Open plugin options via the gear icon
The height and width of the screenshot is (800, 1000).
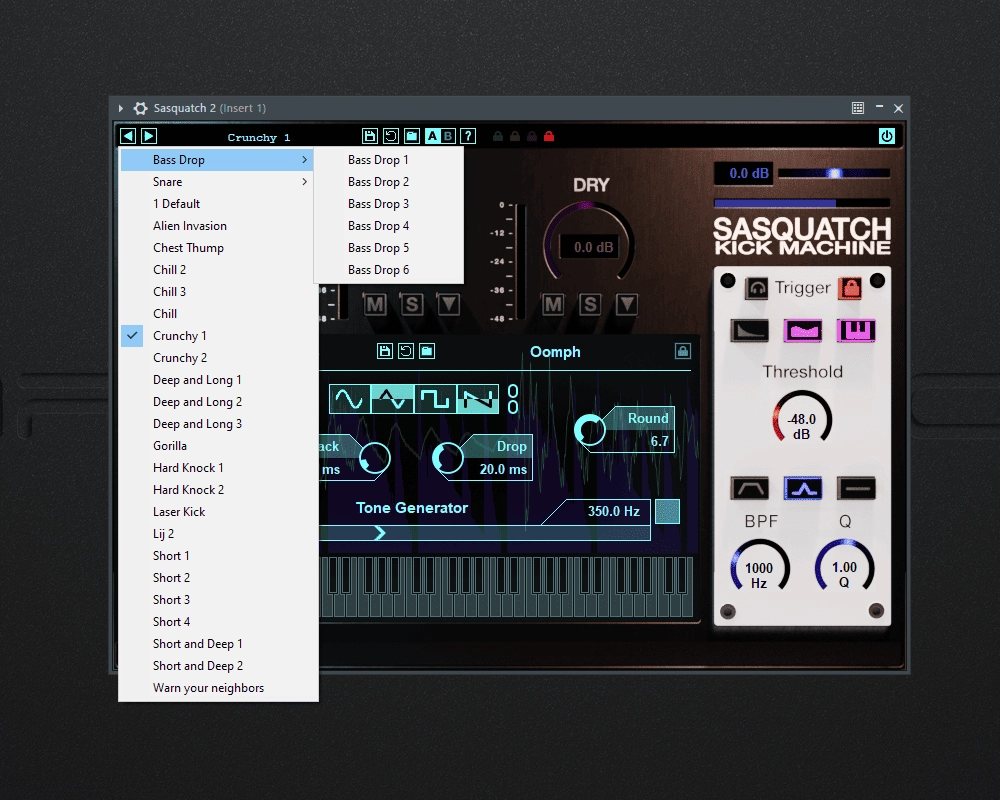[140, 108]
